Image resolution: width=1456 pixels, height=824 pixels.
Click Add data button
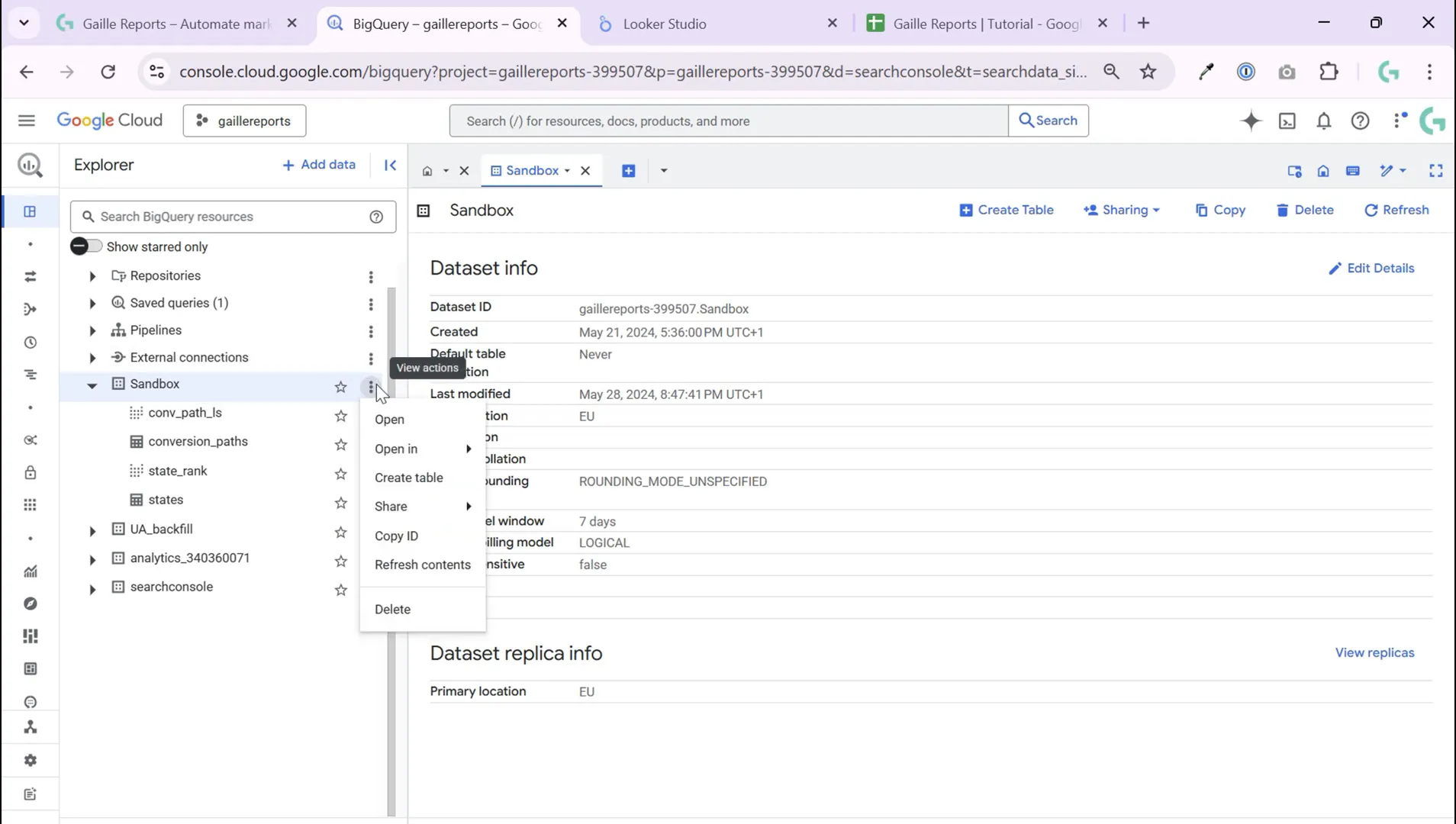tap(319, 165)
